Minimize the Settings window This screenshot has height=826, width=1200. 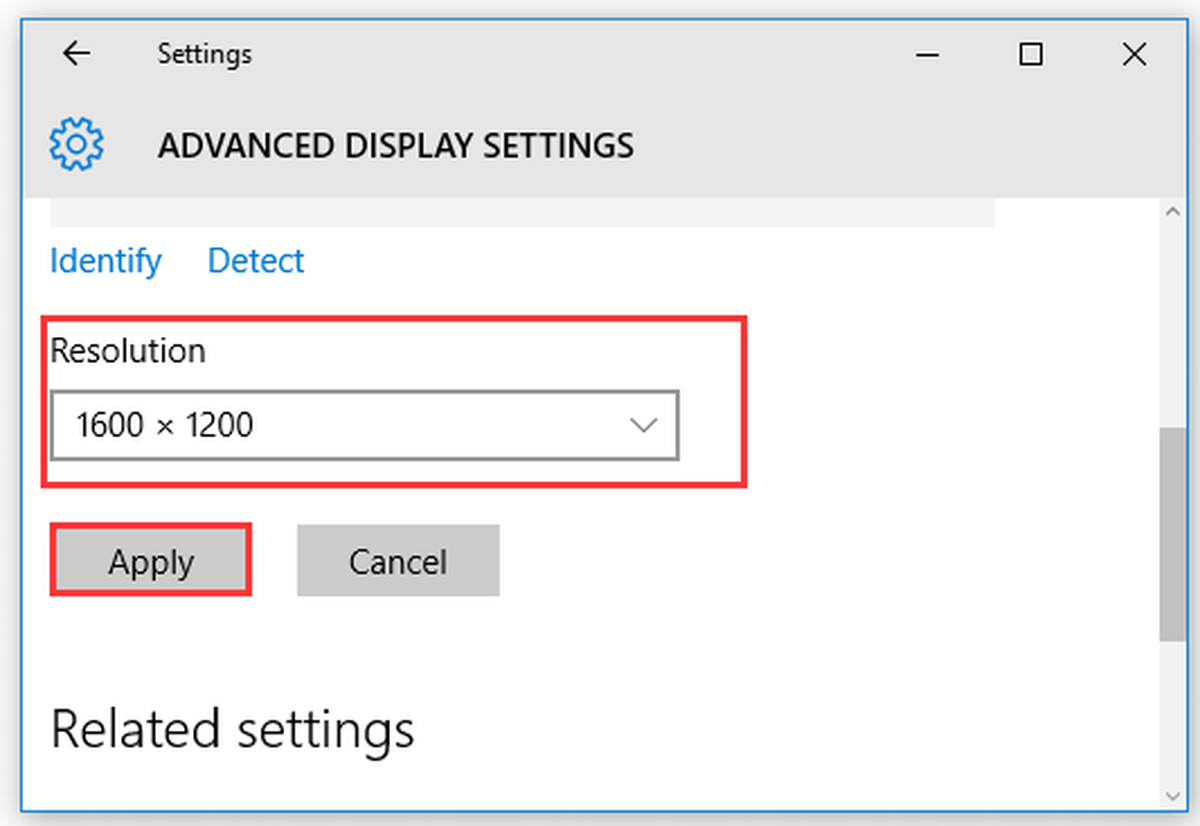[x=928, y=54]
